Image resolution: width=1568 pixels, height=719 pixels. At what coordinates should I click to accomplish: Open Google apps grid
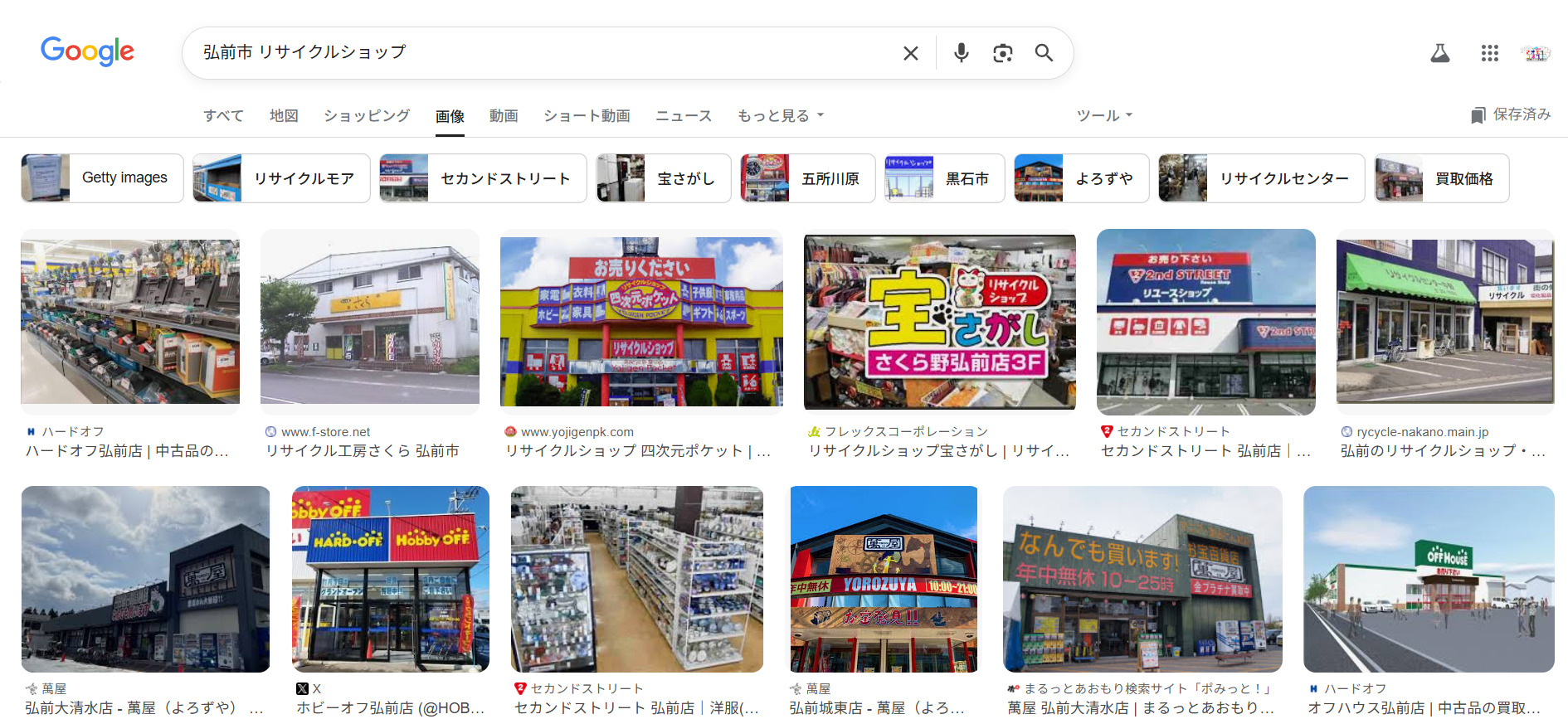tap(1489, 53)
